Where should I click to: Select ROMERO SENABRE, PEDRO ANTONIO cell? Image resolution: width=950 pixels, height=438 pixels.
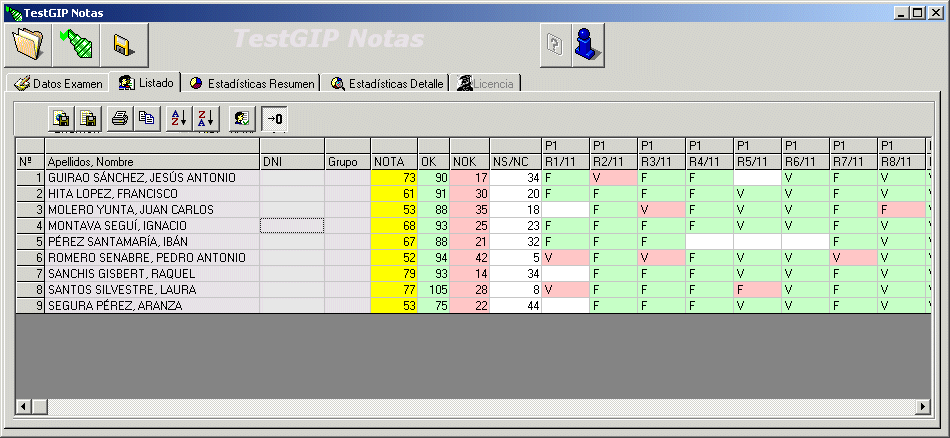click(x=152, y=257)
